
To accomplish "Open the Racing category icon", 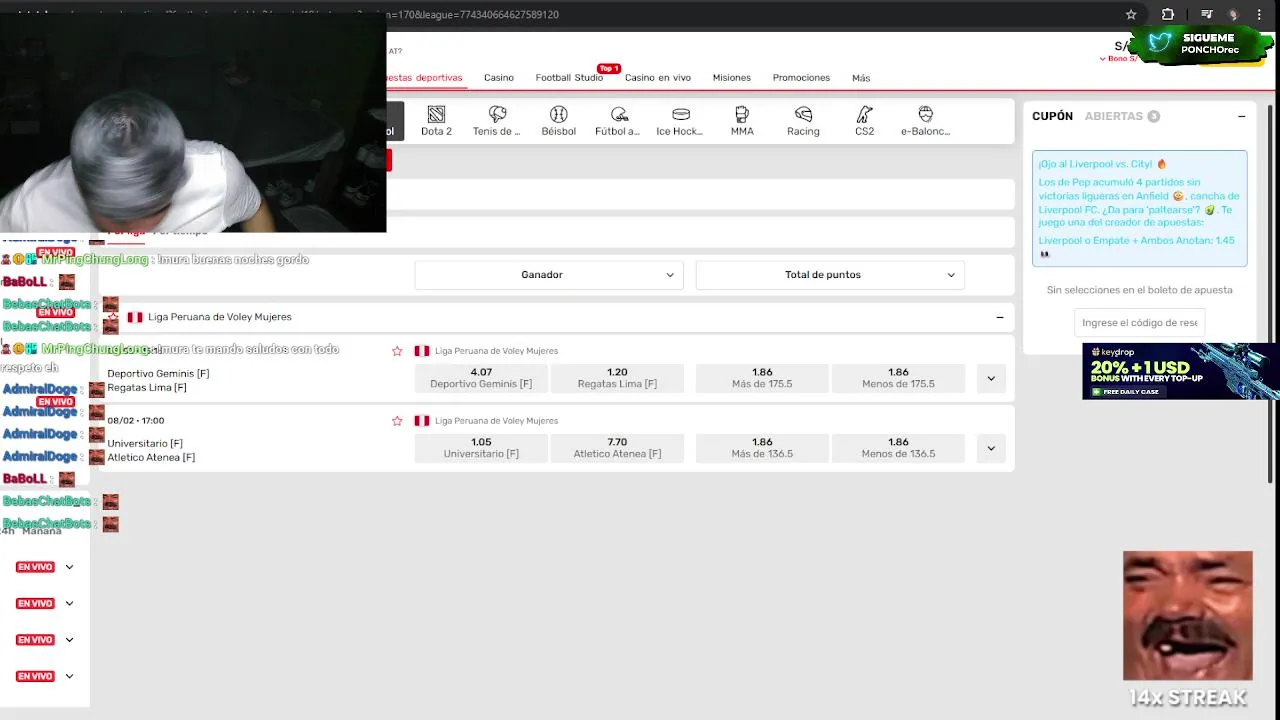I will [x=803, y=121].
